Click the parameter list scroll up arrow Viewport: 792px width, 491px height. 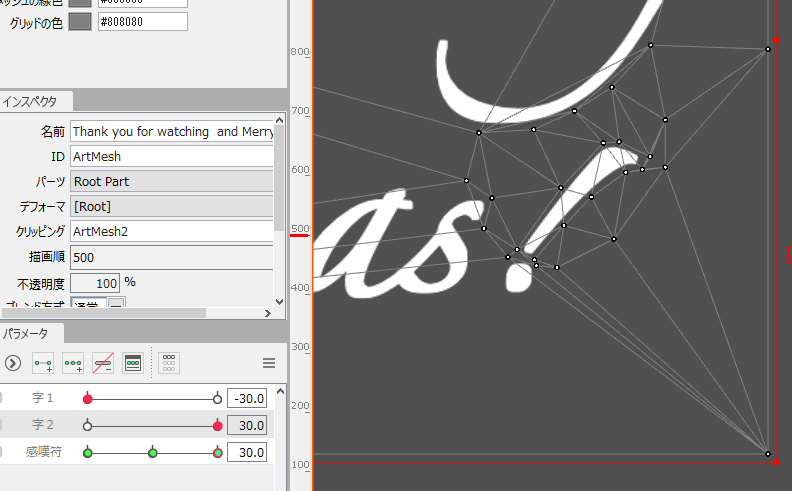point(280,391)
